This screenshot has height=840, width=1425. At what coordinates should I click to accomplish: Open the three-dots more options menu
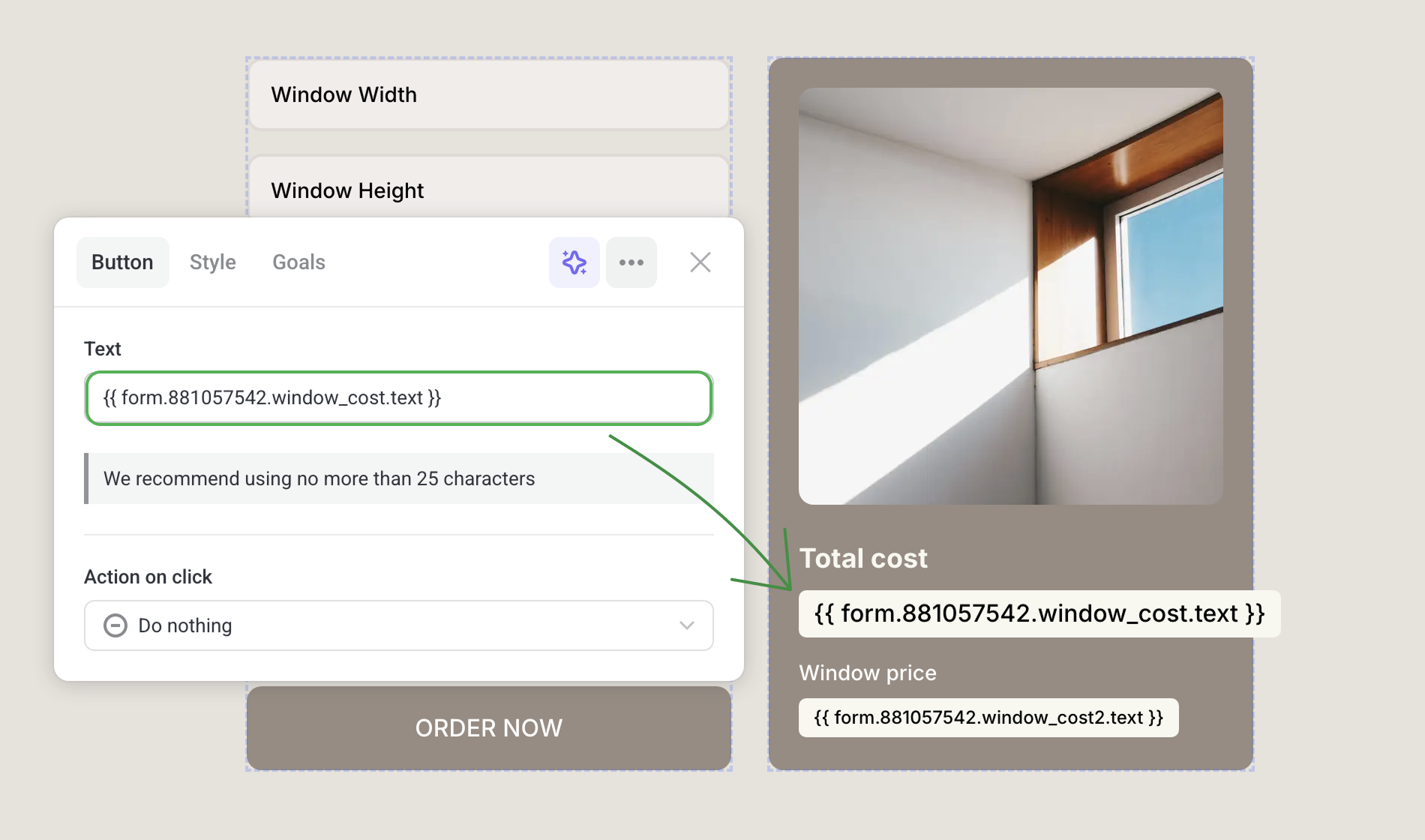point(631,262)
